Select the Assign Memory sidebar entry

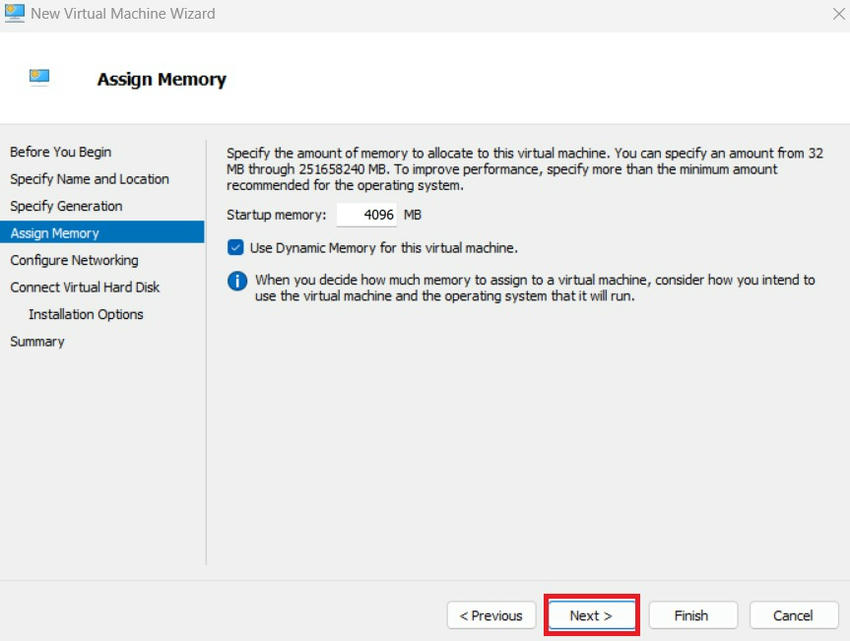[54, 233]
